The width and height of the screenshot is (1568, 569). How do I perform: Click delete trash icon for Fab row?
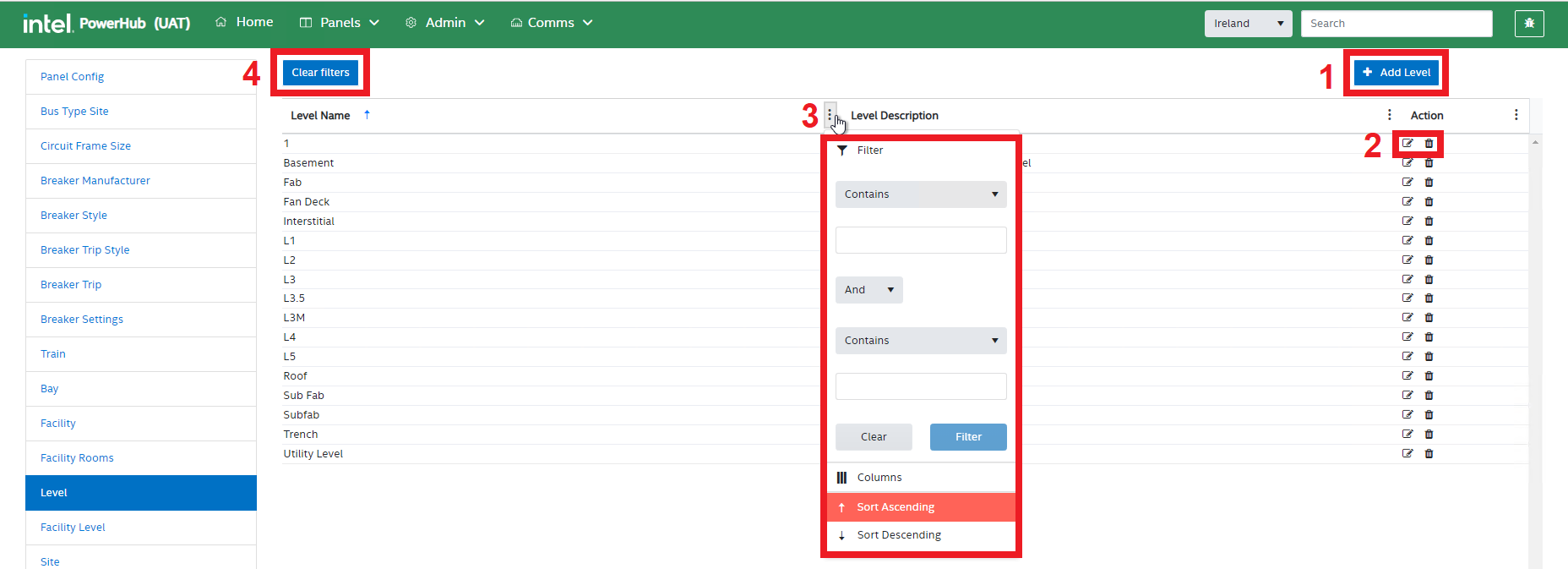[1429, 183]
